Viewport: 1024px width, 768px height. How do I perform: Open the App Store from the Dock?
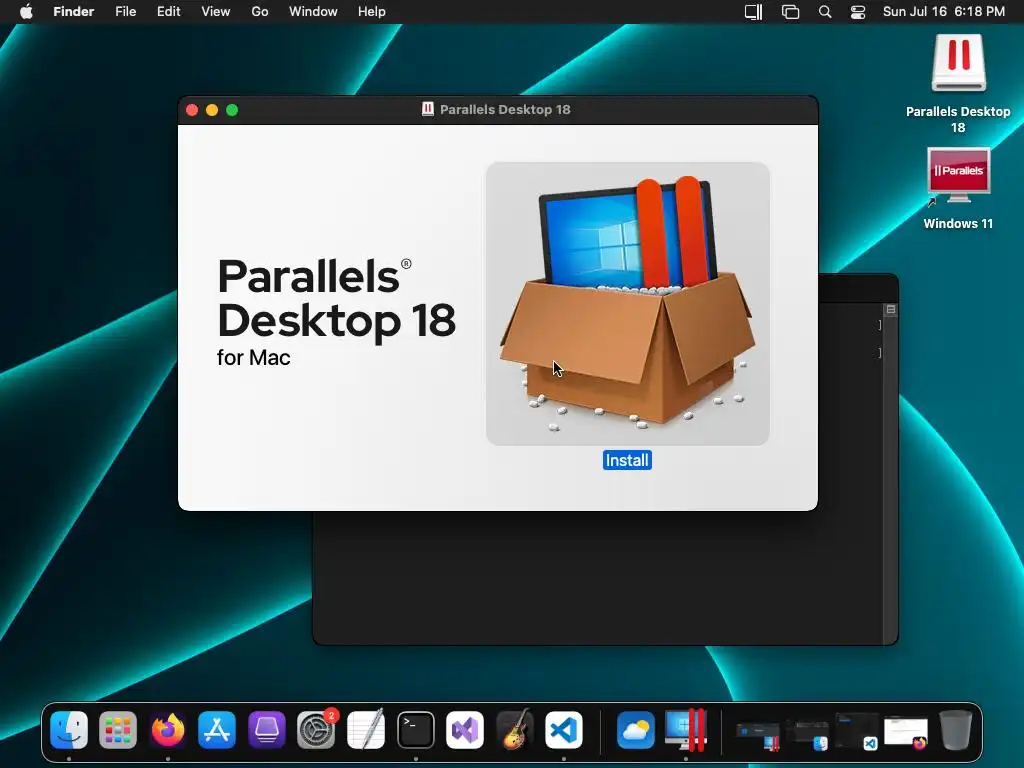coord(217,729)
